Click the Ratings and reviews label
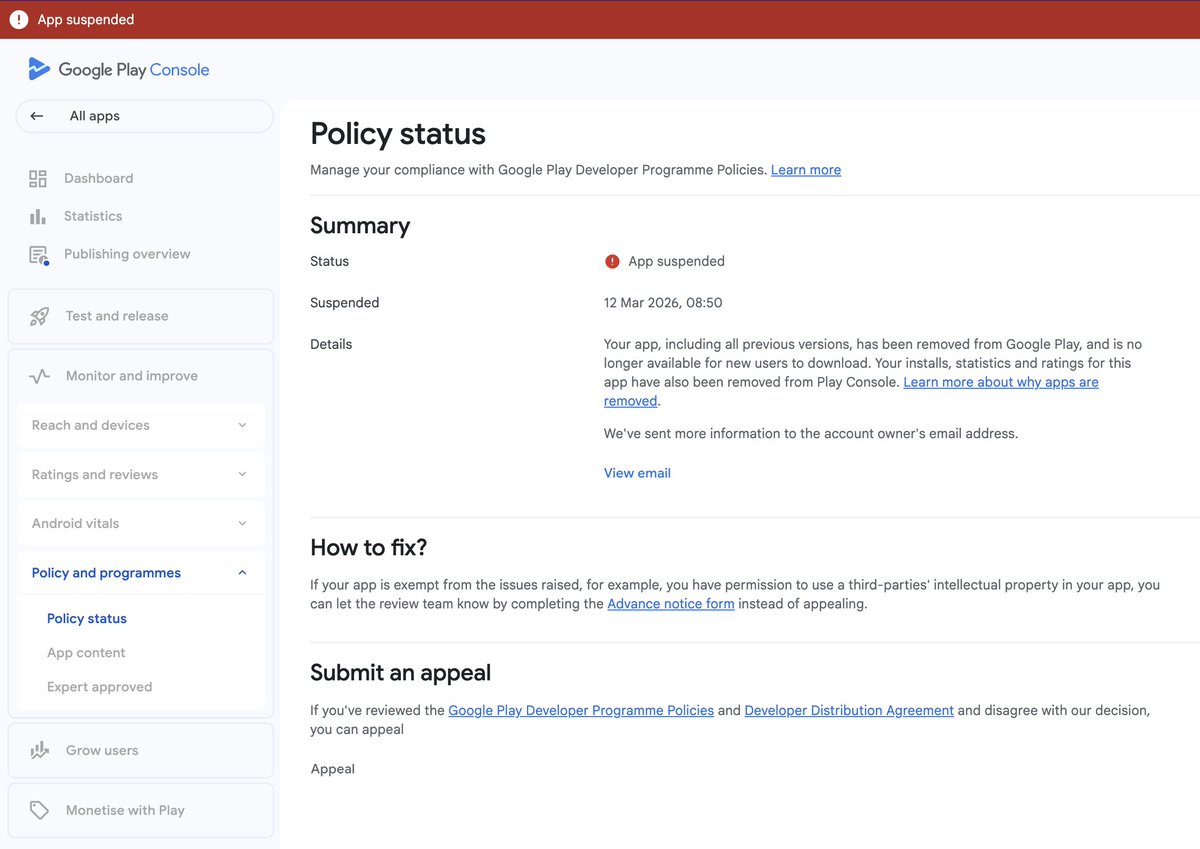This screenshot has width=1200, height=849. tap(95, 474)
